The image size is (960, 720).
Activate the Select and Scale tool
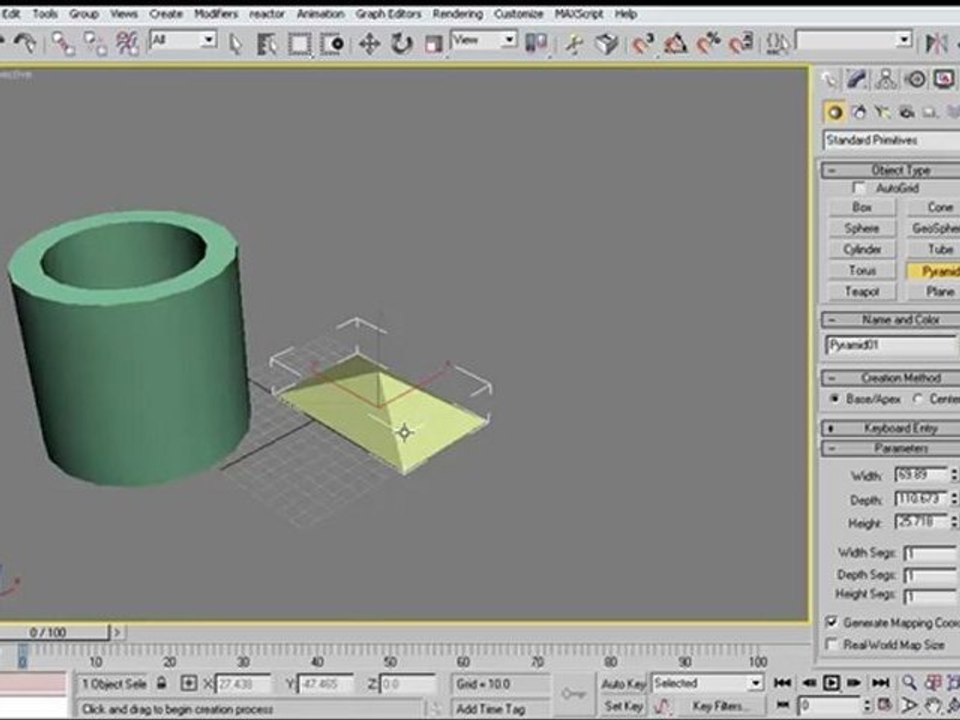433,44
